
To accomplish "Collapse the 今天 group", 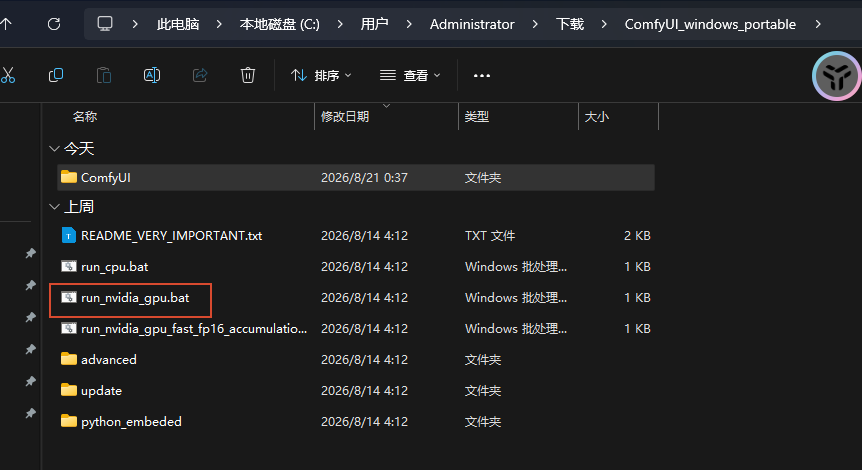I will click(54, 148).
